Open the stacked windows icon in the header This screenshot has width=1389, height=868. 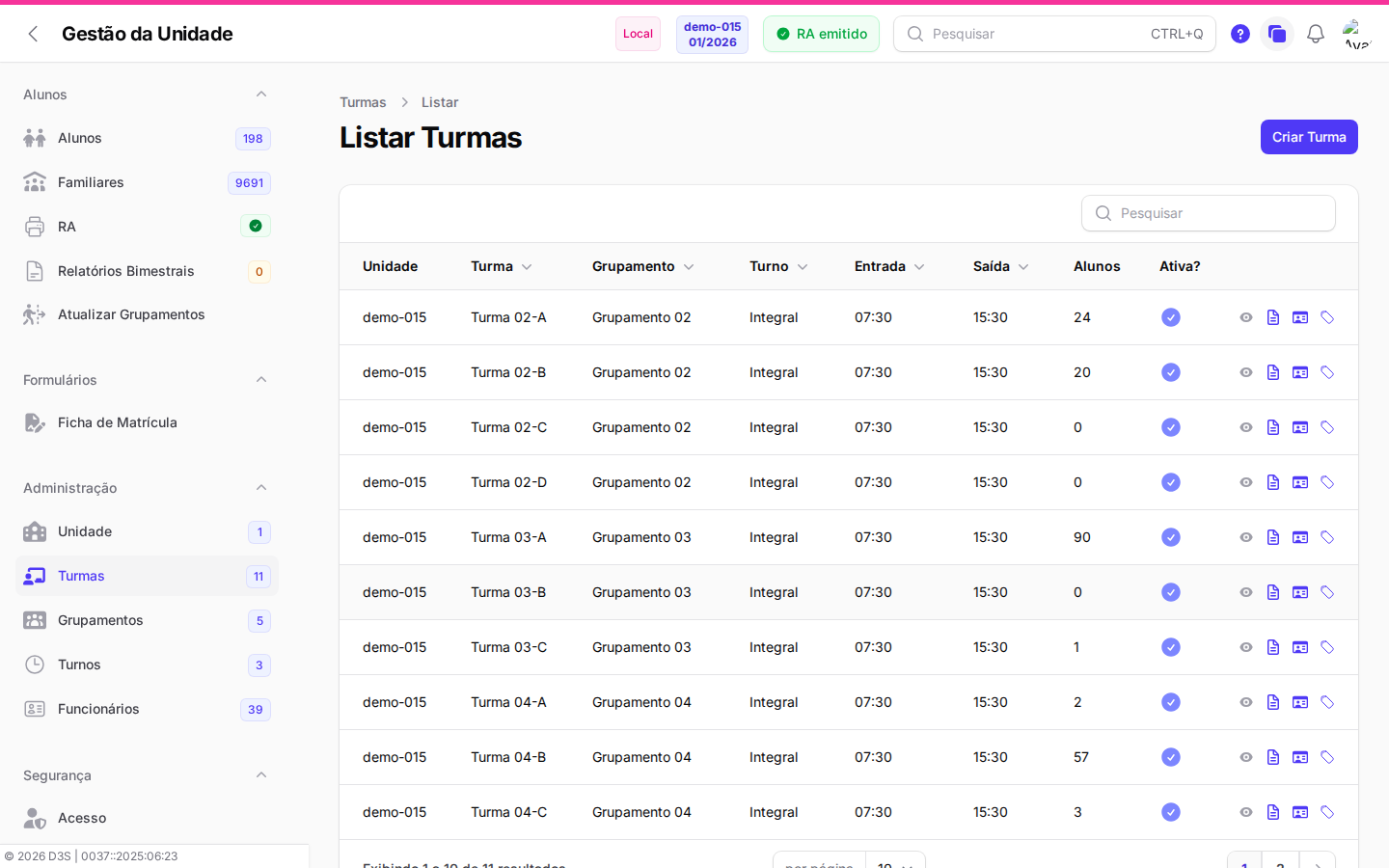[1277, 34]
